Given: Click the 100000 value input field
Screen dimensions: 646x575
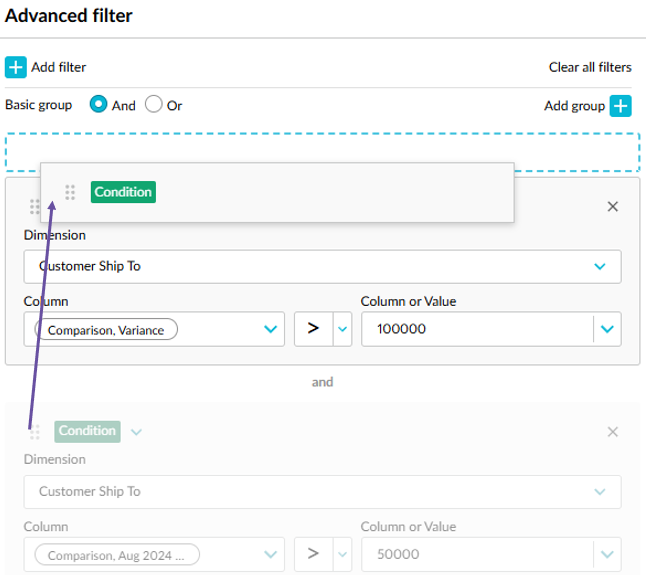Looking at the screenshot, I should (475, 329).
